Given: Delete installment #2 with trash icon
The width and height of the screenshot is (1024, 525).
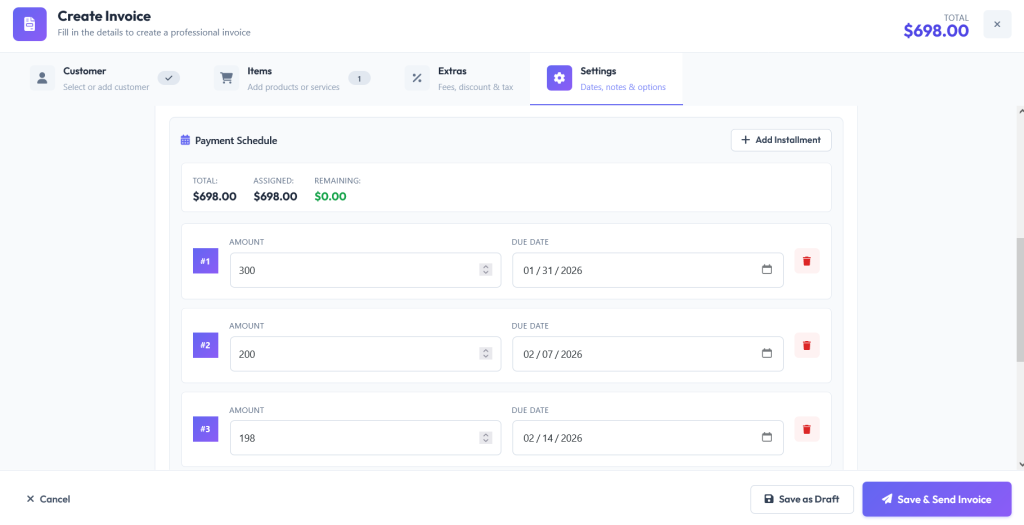Looking at the screenshot, I should point(807,345).
